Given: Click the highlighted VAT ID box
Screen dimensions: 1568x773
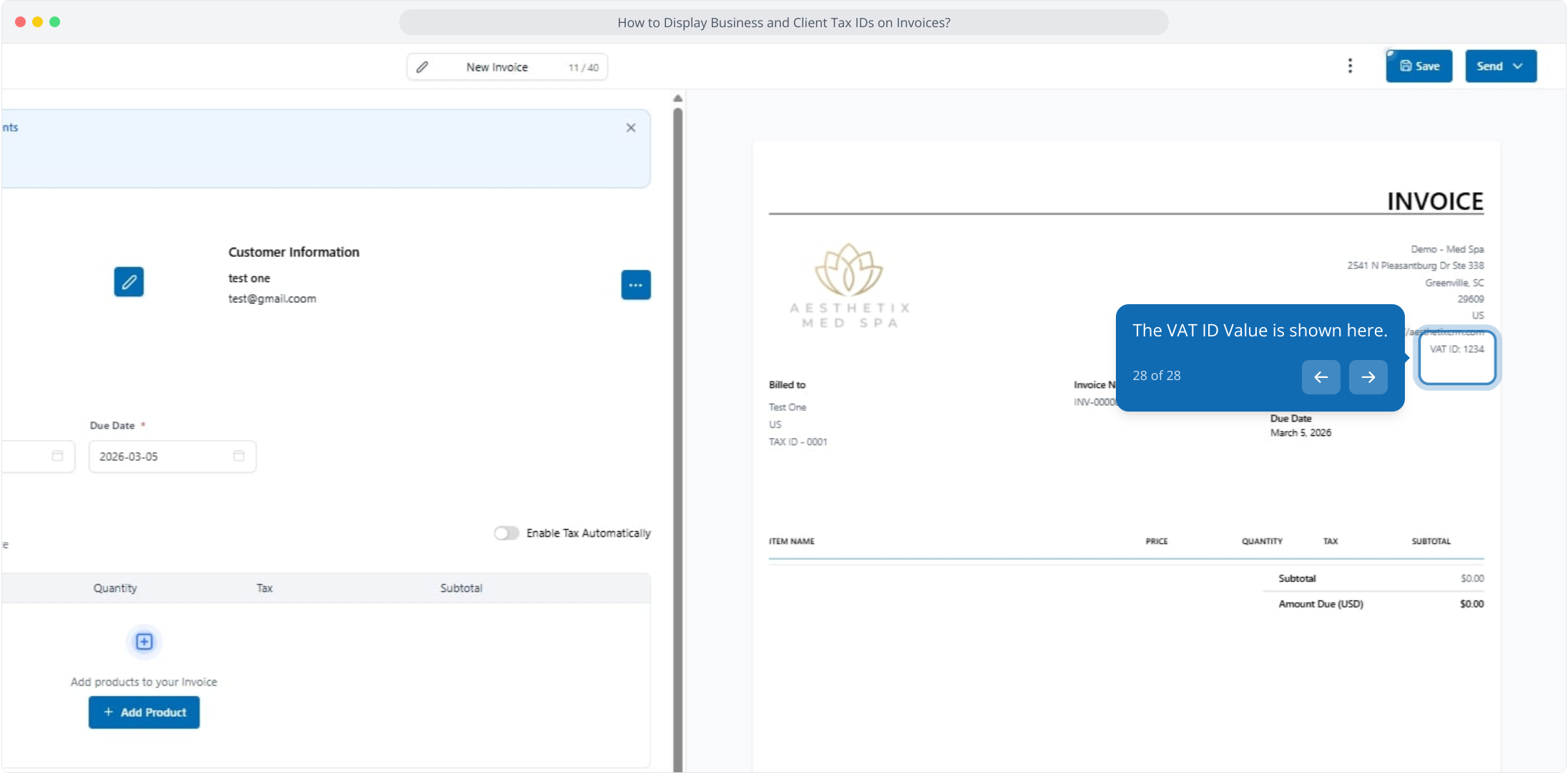Looking at the screenshot, I should pos(1456,357).
